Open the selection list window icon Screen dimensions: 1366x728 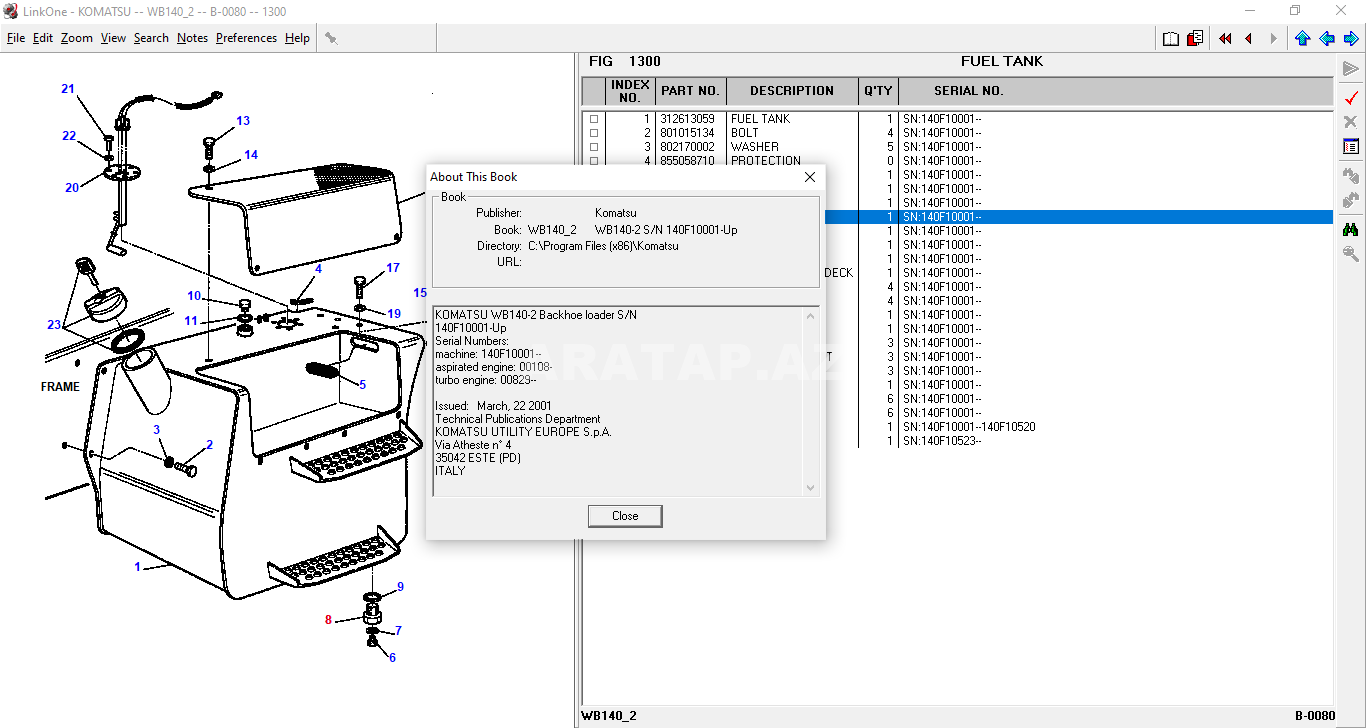pos(1351,146)
